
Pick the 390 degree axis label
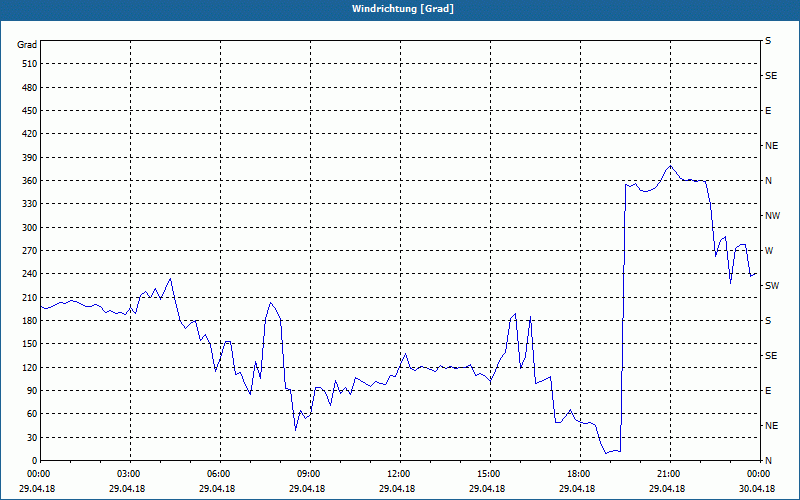pos(31,157)
